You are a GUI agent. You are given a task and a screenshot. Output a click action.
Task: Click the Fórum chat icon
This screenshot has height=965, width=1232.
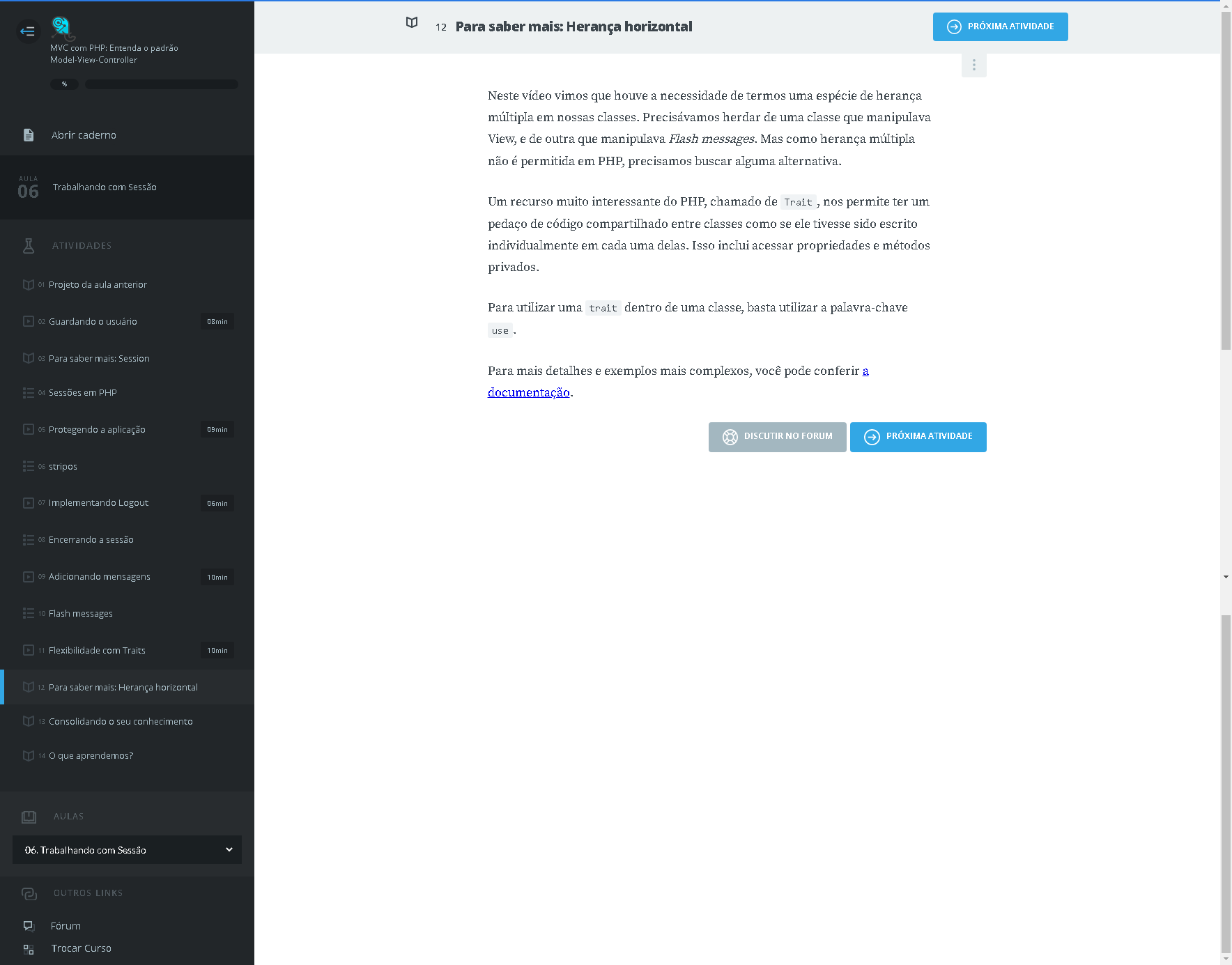pos(29,926)
